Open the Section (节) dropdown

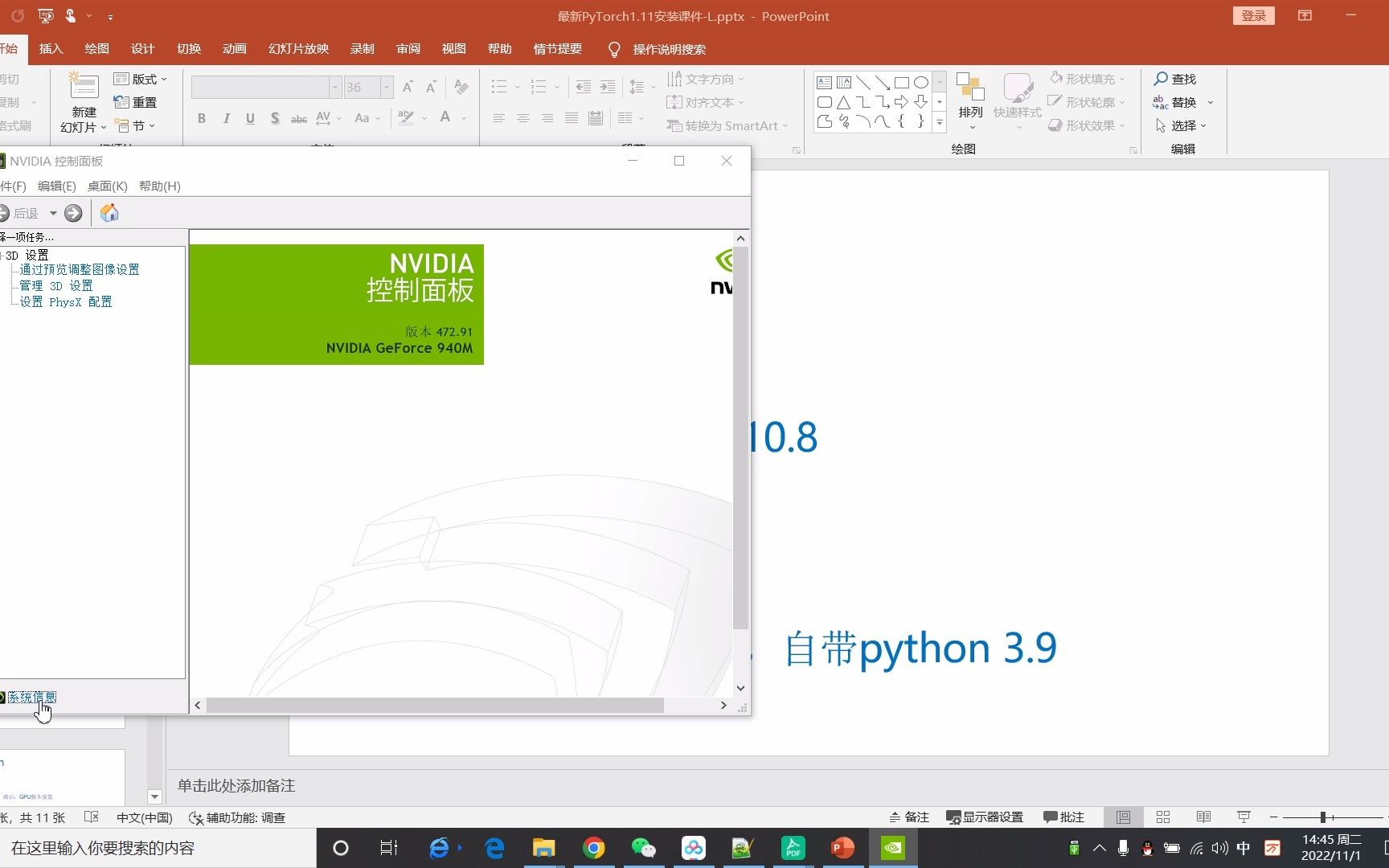(134, 125)
